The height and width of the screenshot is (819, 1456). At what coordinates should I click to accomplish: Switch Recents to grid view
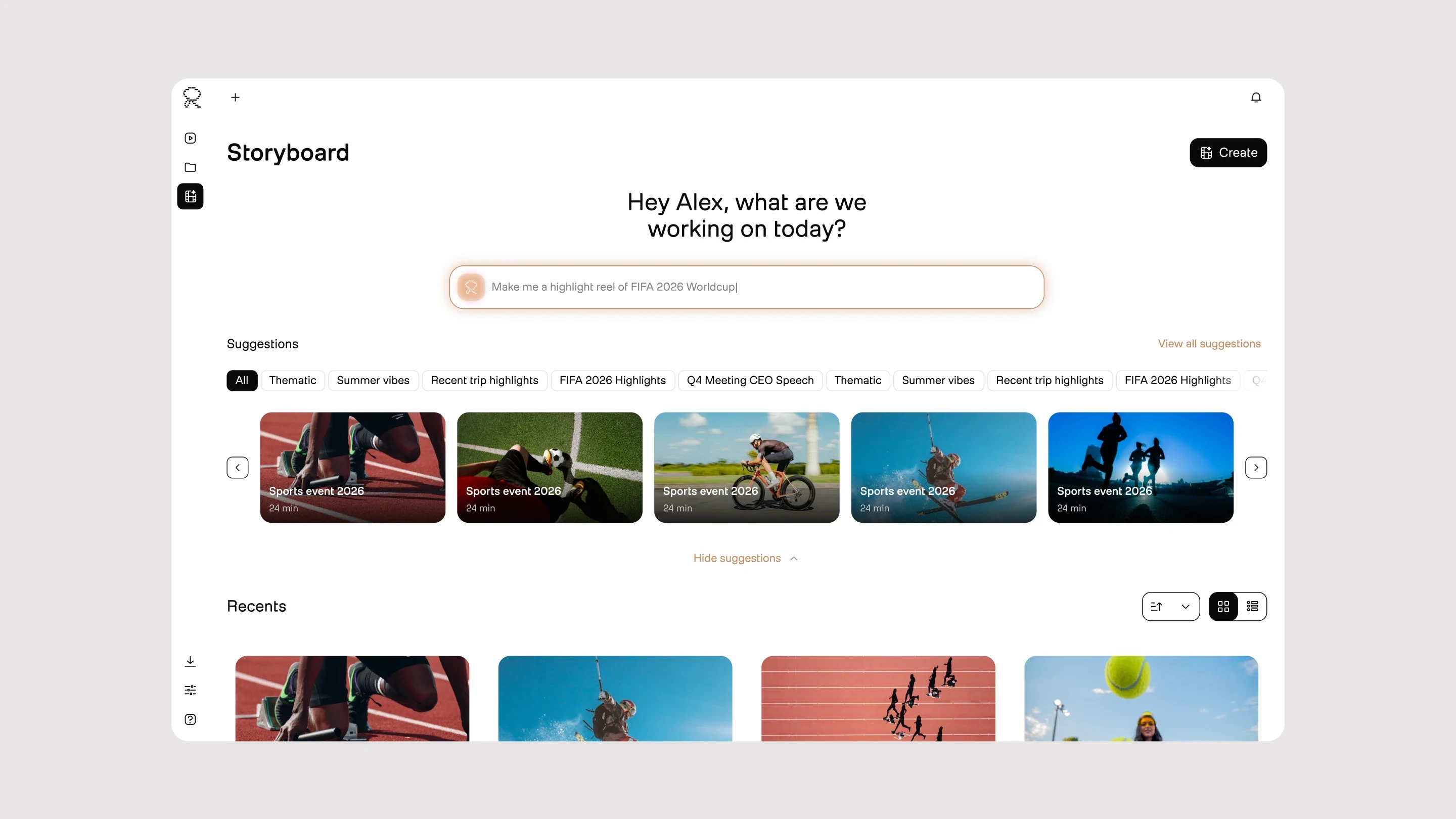click(1223, 607)
